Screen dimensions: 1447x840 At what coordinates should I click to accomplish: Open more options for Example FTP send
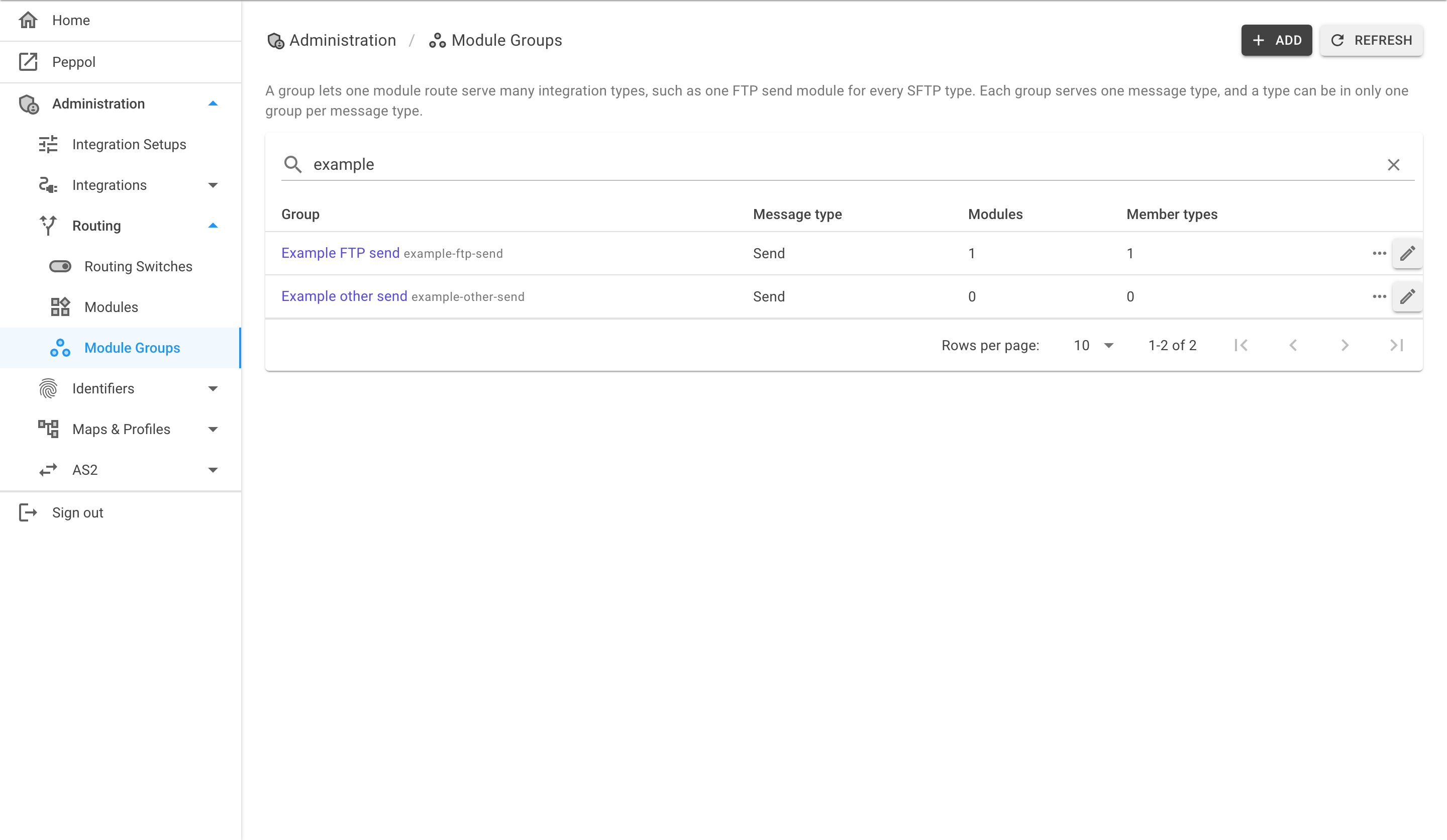pos(1379,253)
